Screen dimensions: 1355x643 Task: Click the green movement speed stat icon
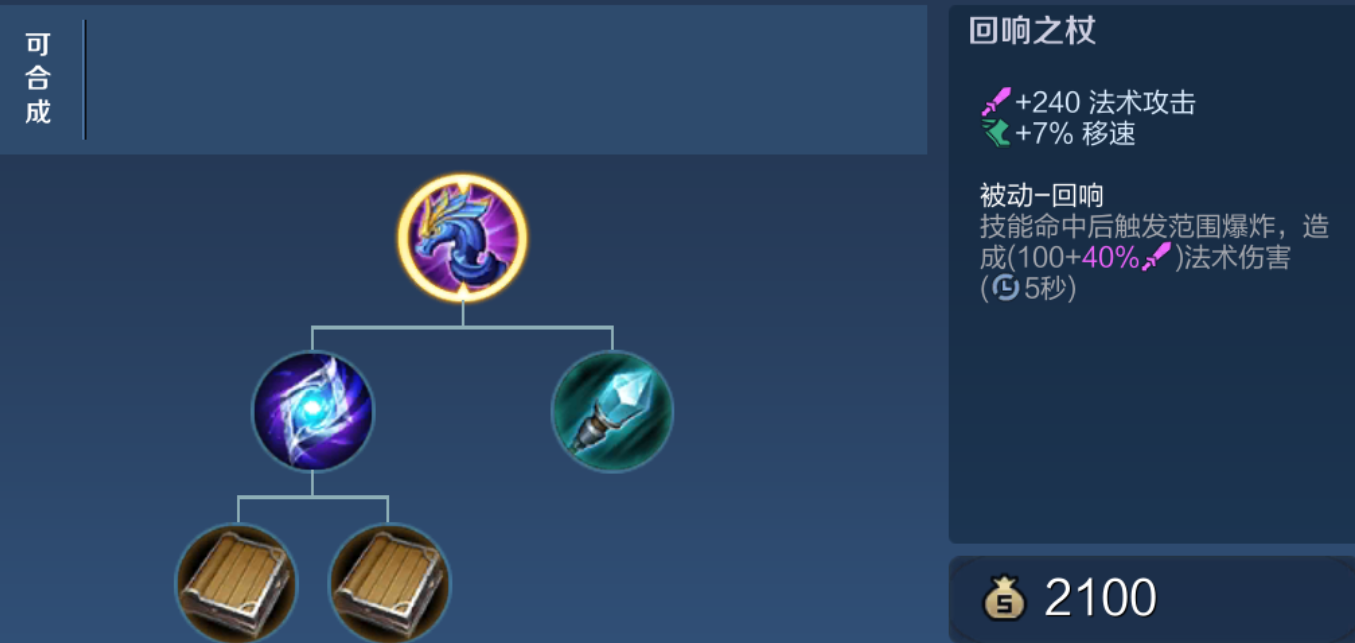[x=996, y=132]
